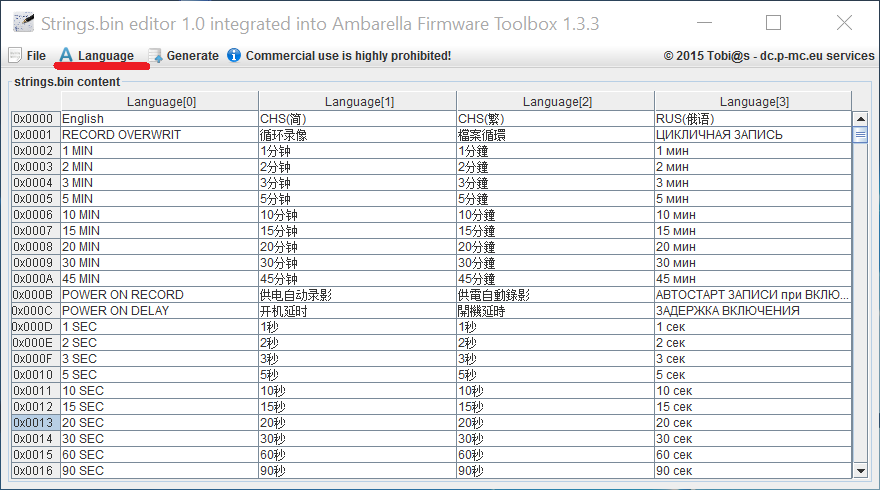The width and height of the screenshot is (880, 490).
Task: Maximize the Strings.bin editor window
Action: 773,23
